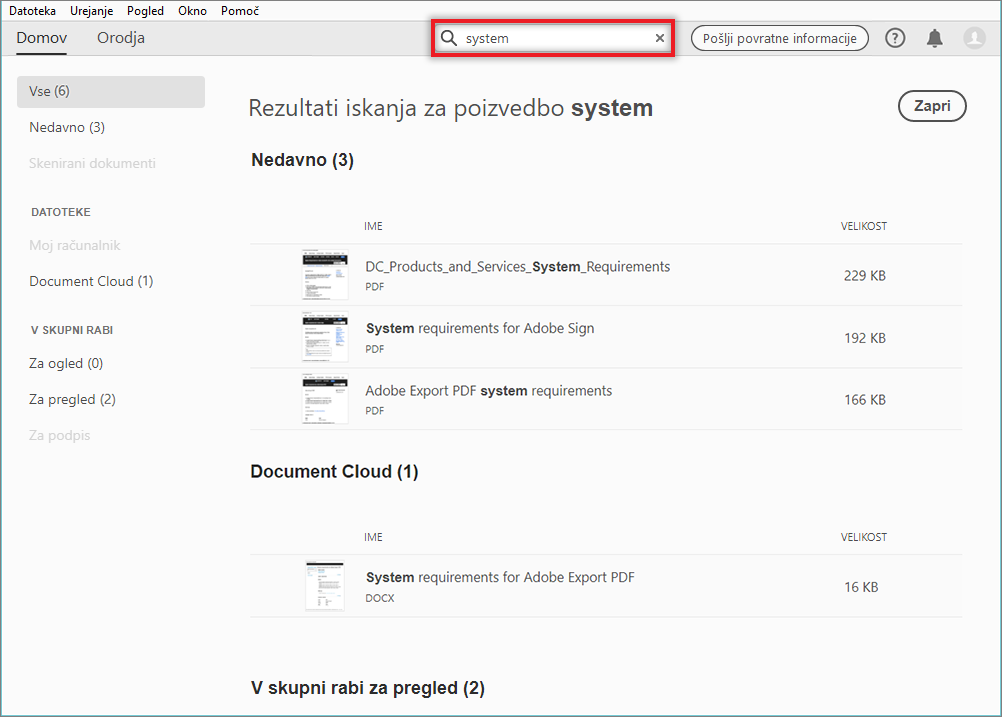Open the user profile avatar icon
The height and width of the screenshot is (717, 1002).
point(975,38)
